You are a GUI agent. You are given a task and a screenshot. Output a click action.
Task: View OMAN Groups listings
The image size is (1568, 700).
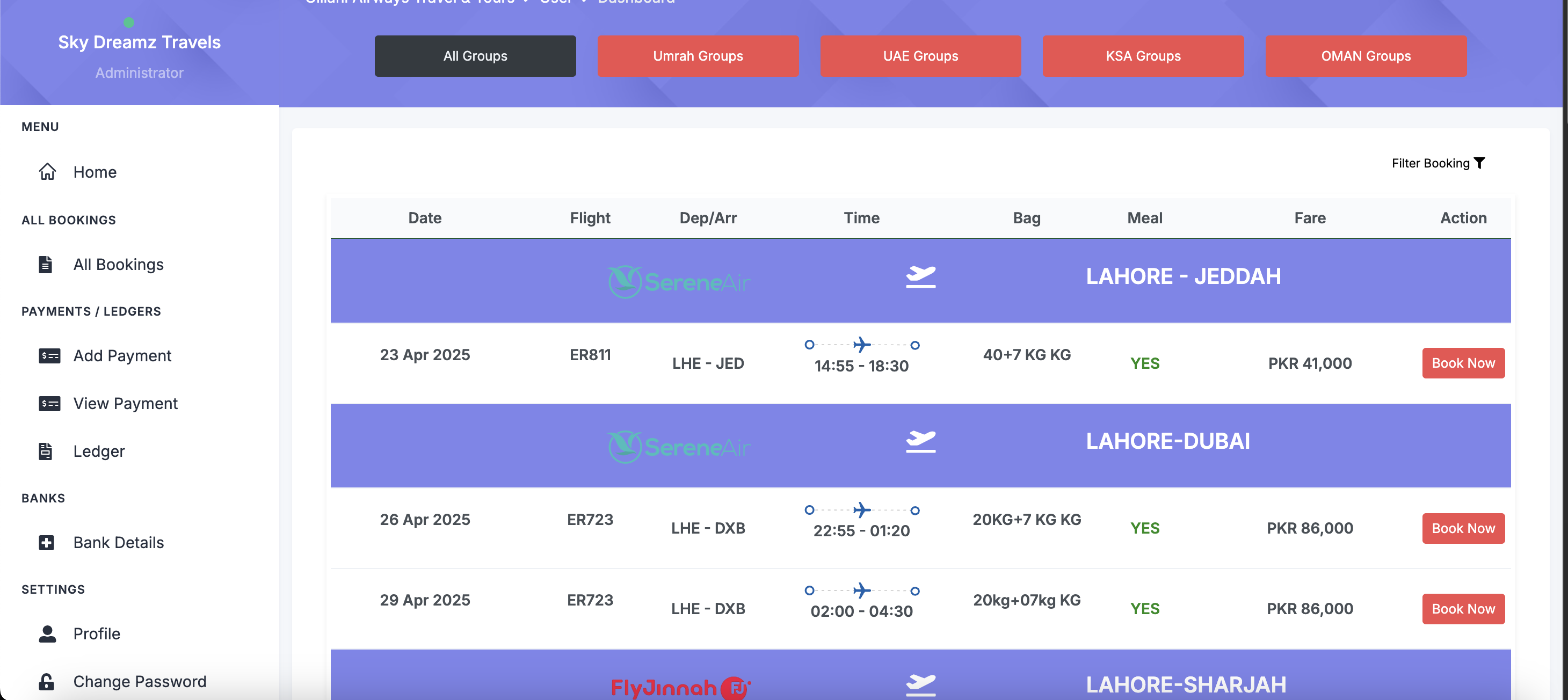[x=1366, y=56]
